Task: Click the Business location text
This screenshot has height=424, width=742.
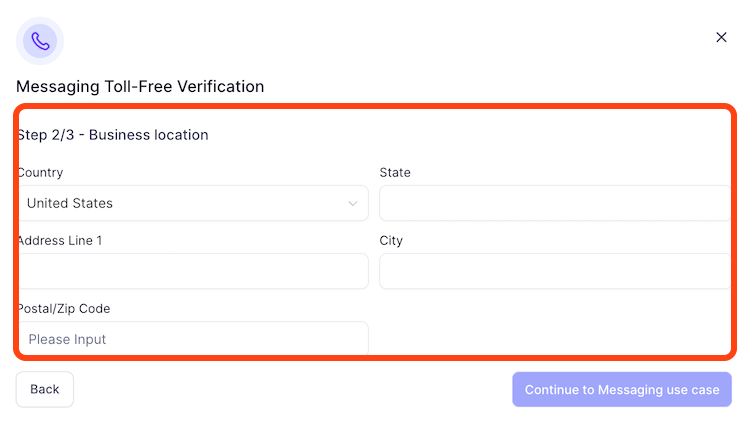Action: pos(149,135)
